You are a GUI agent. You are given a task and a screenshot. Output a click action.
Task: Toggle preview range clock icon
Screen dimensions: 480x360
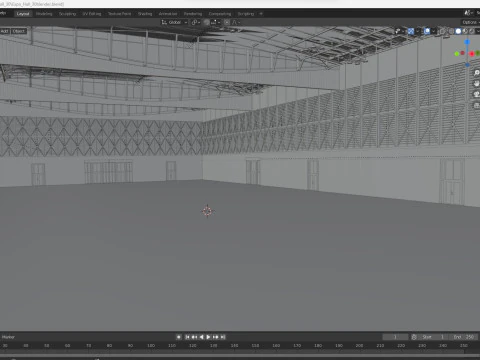point(414,337)
